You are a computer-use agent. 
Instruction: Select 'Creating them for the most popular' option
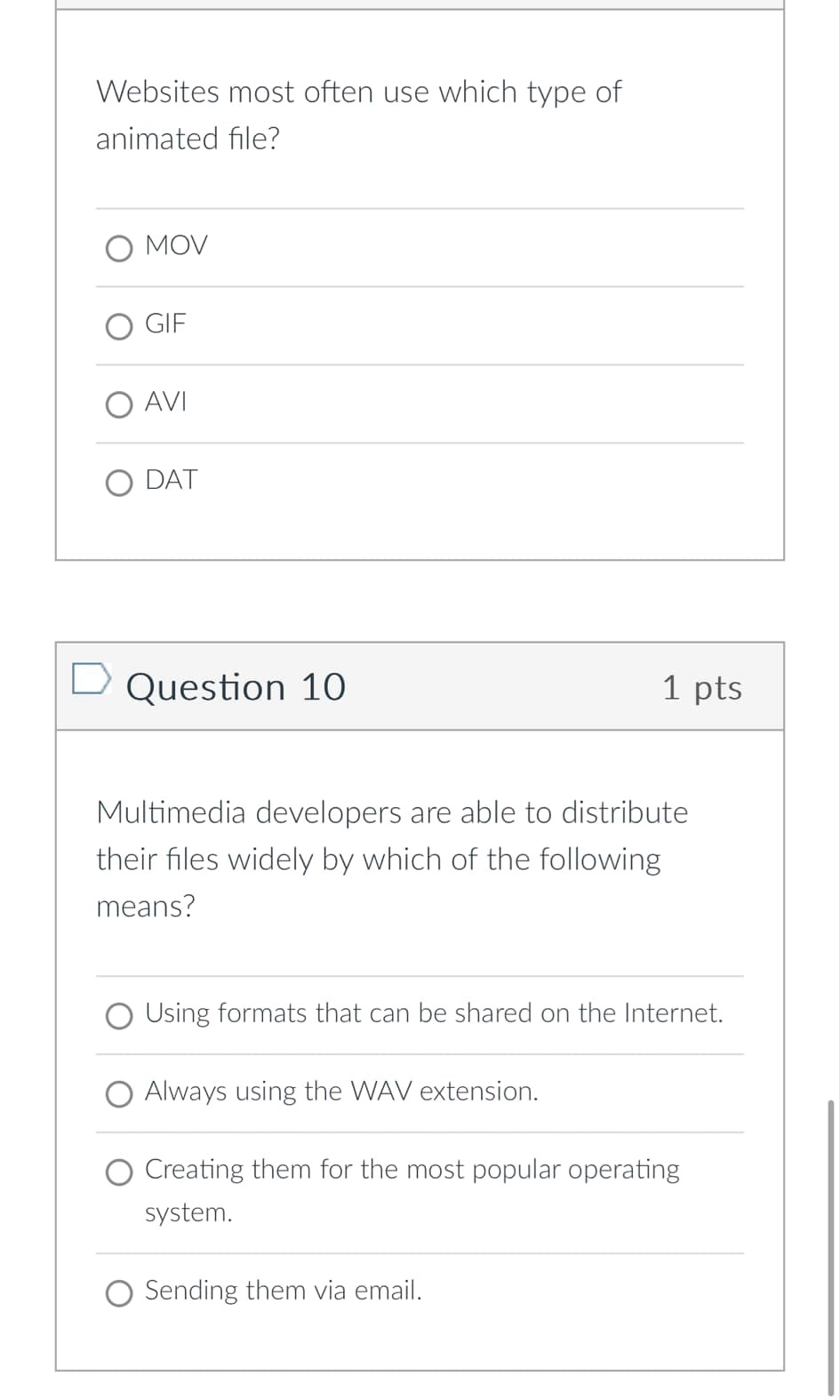click(119, 1173)
